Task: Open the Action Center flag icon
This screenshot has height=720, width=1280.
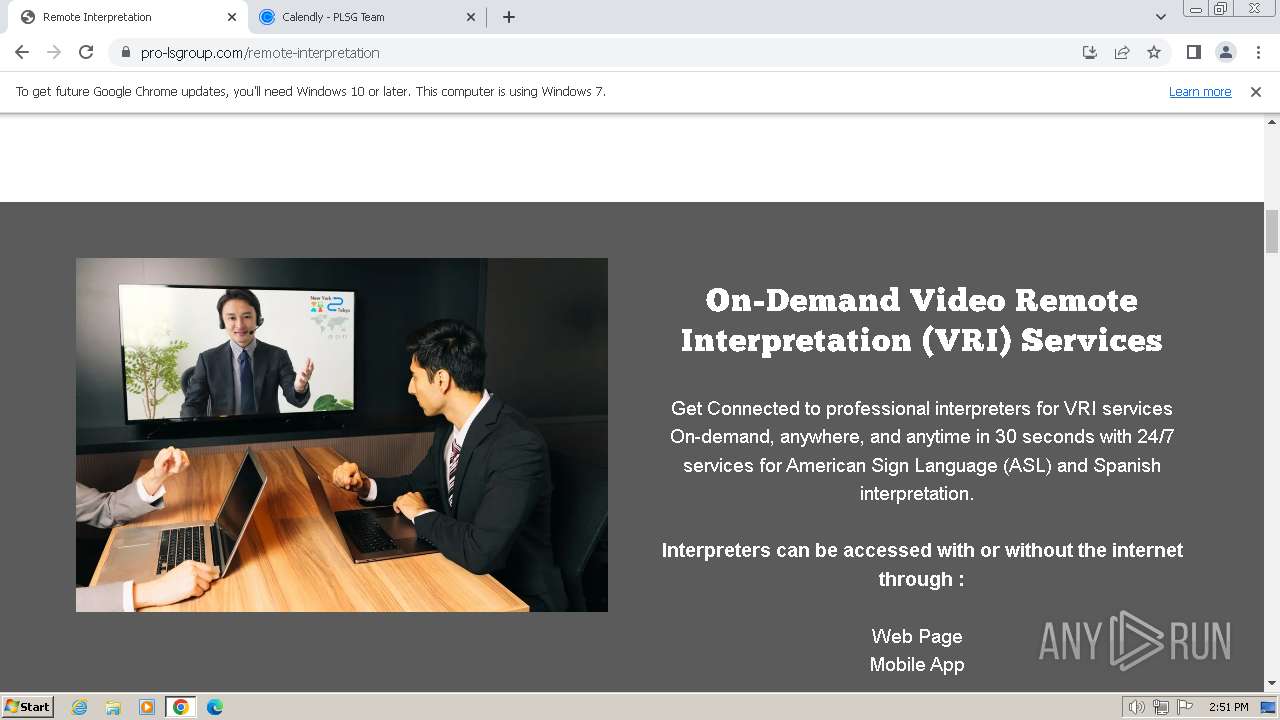Action: (x=1185, y=707)
